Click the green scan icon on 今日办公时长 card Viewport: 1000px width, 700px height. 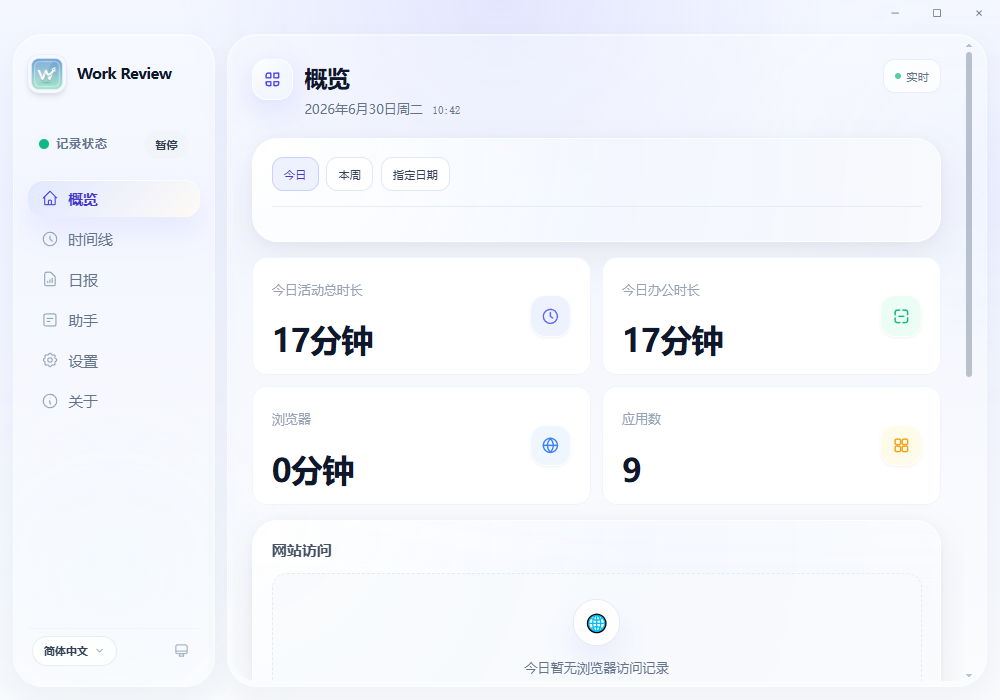tap(901, 316)
